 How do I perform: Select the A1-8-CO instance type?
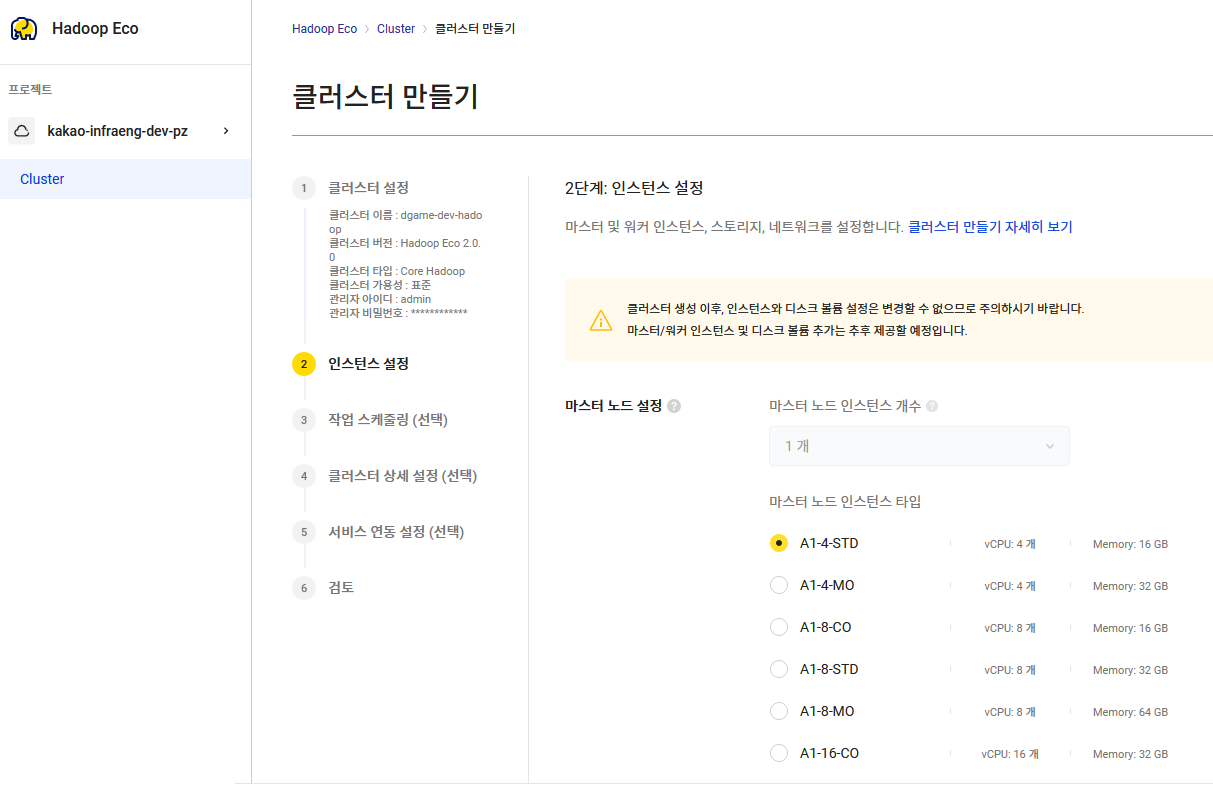779,627
